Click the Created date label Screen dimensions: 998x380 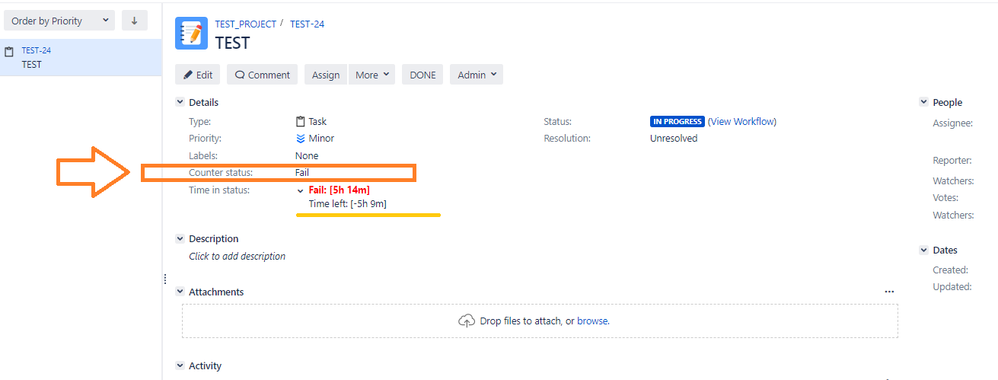tap(950, 270)
